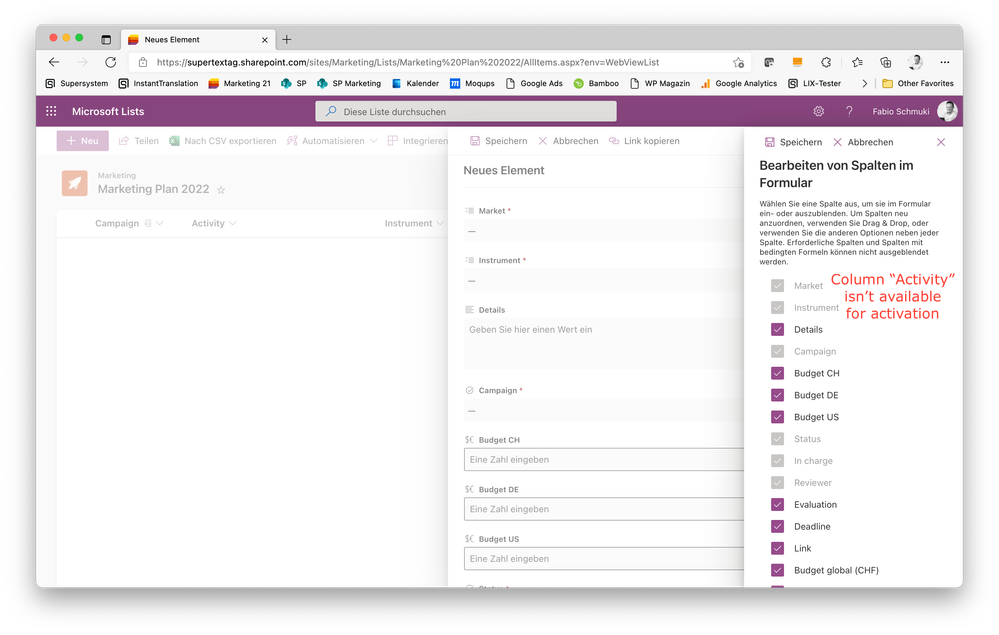The width and height of the screenshot is (999, 635).
Task: Uncheck the Budget US column checkbox
Action: coord(777,417)
